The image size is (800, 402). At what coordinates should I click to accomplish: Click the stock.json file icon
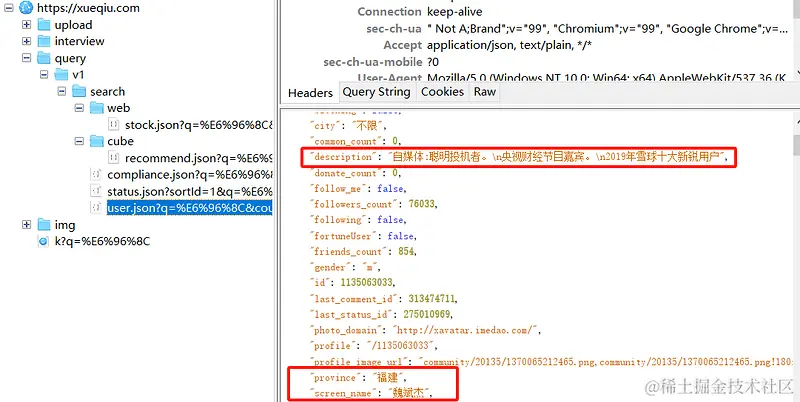[x=114, y=124]
